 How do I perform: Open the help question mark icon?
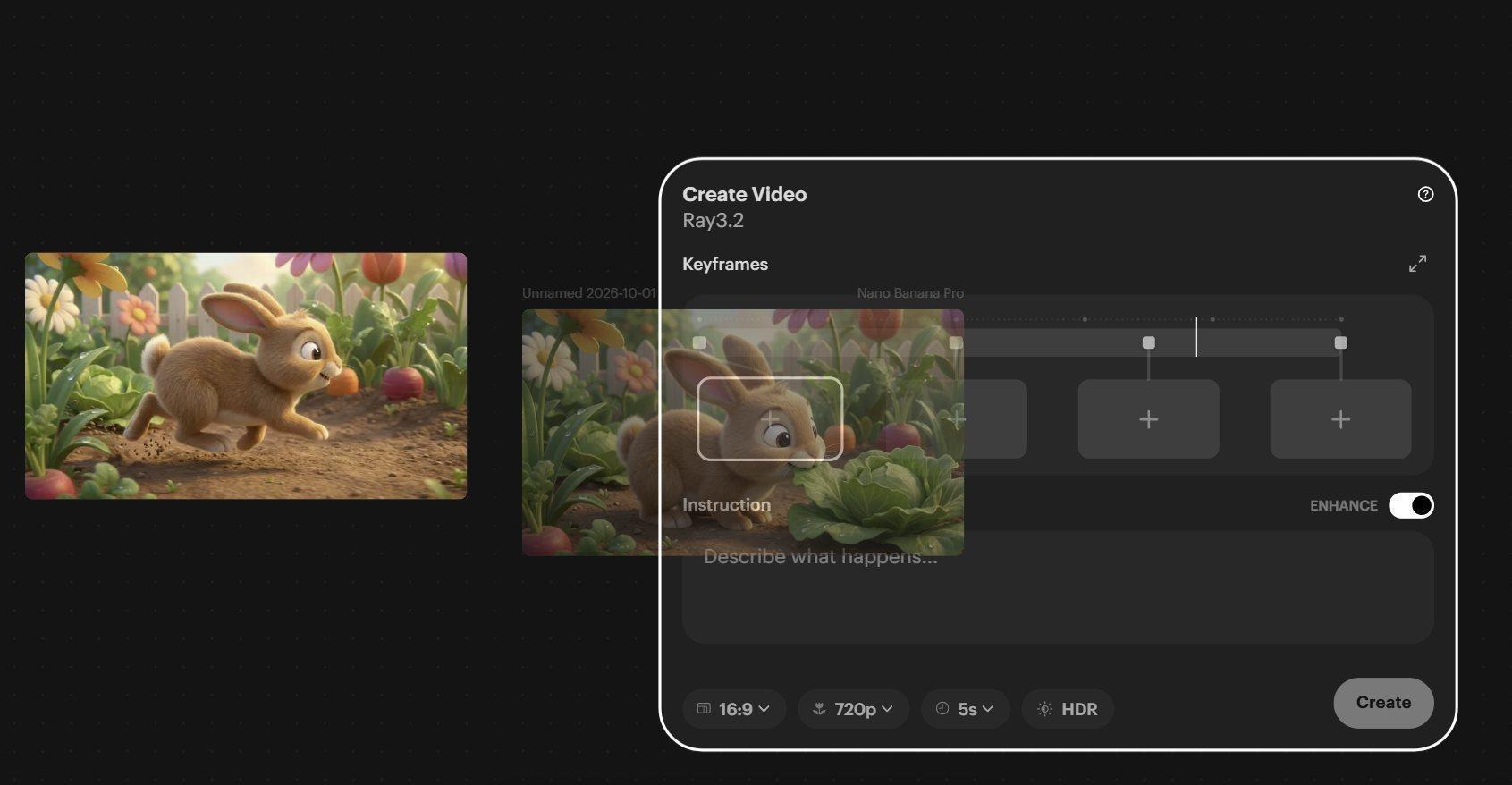coord(1425,194)
